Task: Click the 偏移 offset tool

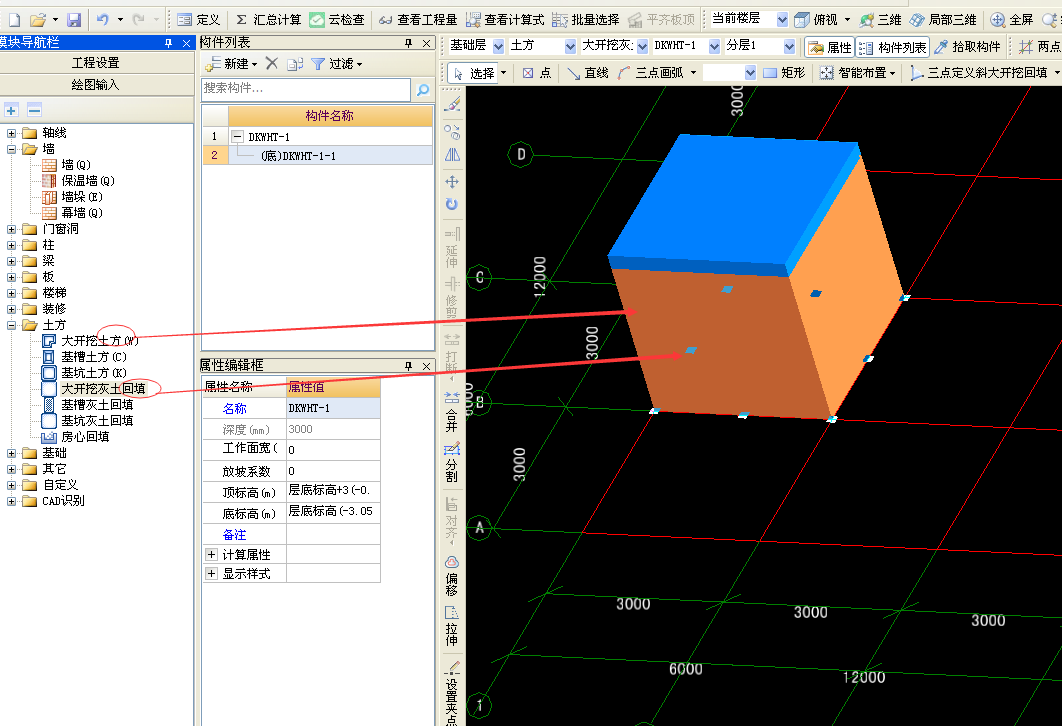Action: [x=452, y=576]
